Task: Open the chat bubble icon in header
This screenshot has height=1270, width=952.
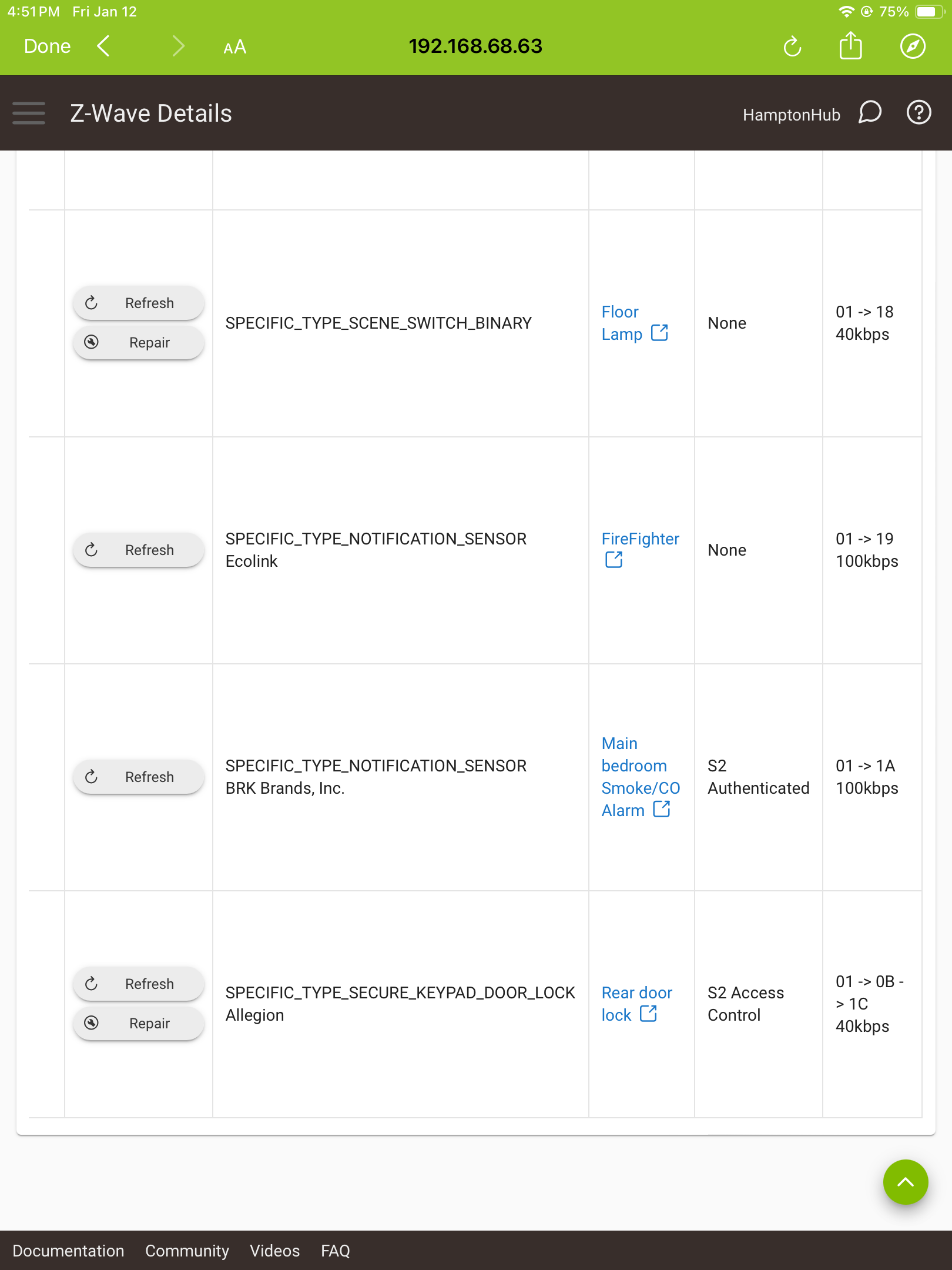Action: point(870,112)
